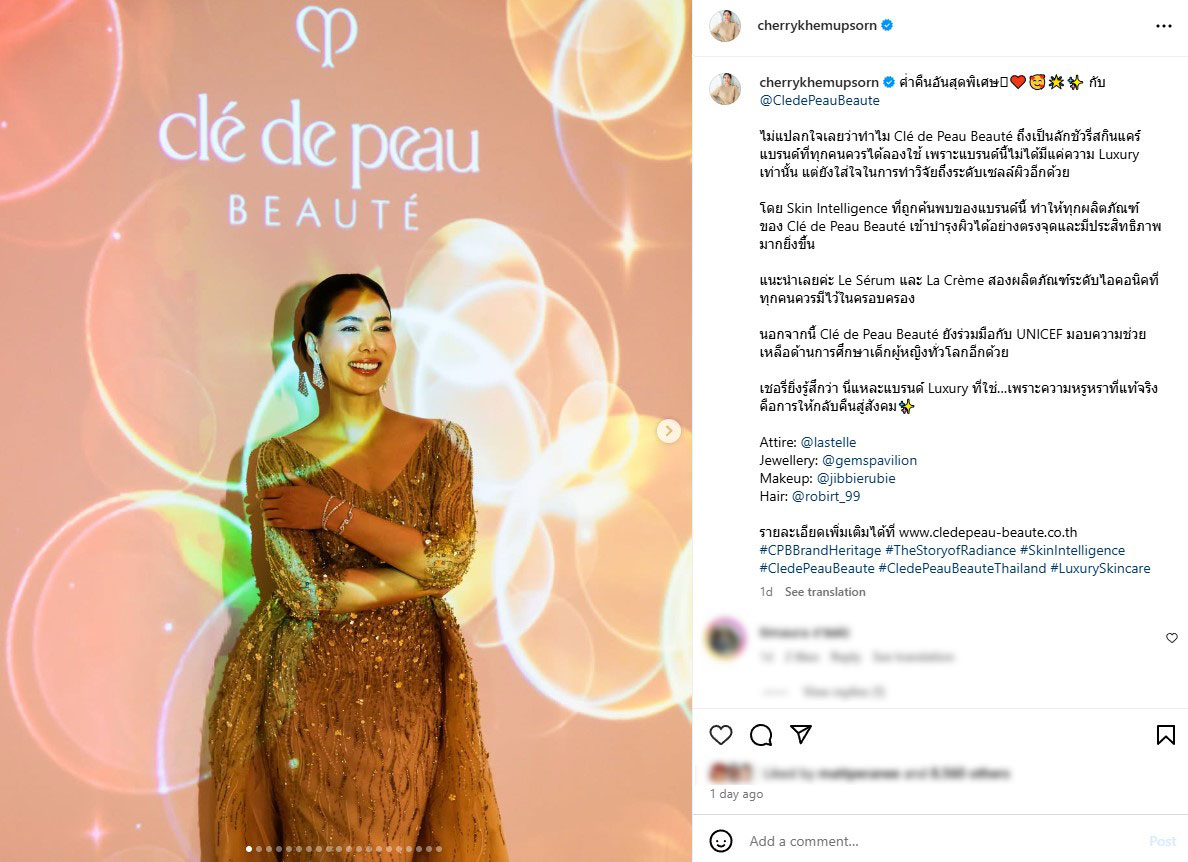Open cherrykhemupsorn username in header
This screenshot has height=862, width=1188.
817,25
